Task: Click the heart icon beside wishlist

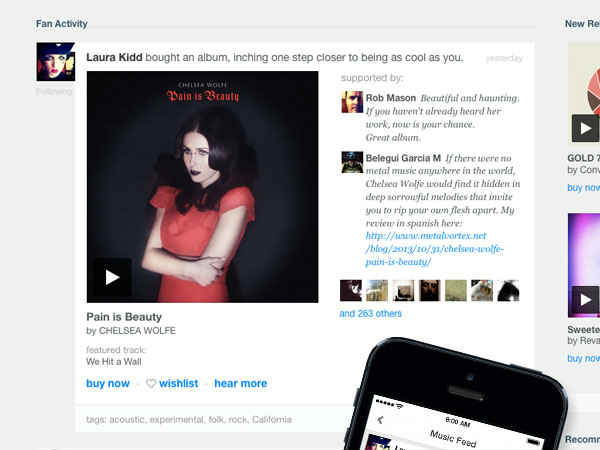Action: pyautogui.click(x=151, y=383)
